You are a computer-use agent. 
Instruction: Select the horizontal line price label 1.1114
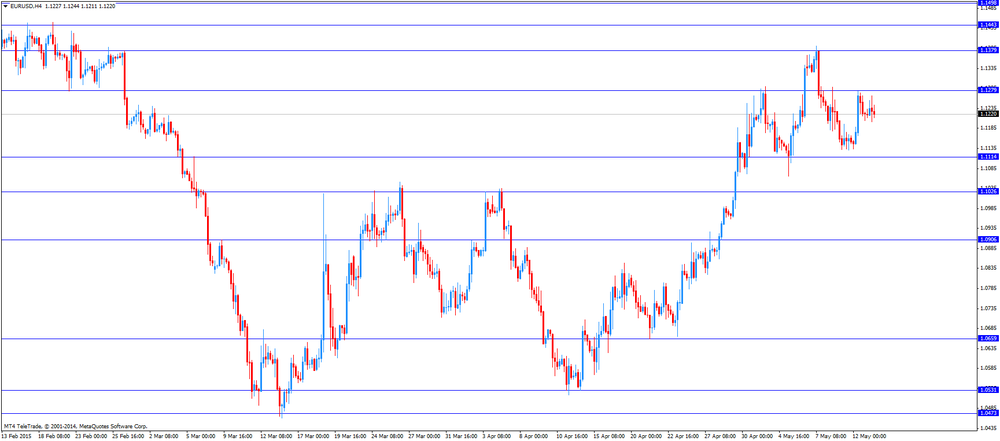(988, 157)
